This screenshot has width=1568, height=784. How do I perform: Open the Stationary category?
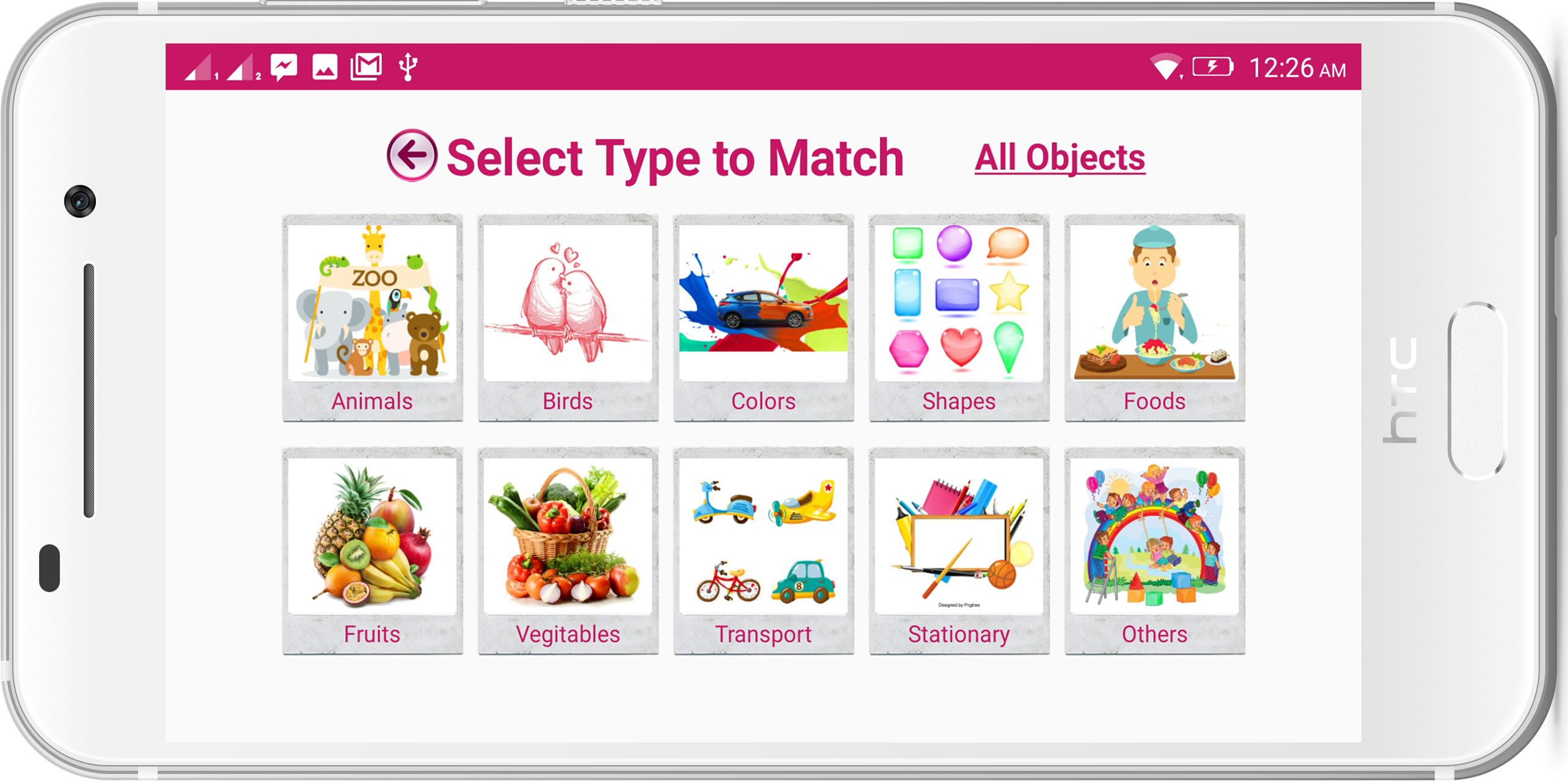[x=959, y=551]
